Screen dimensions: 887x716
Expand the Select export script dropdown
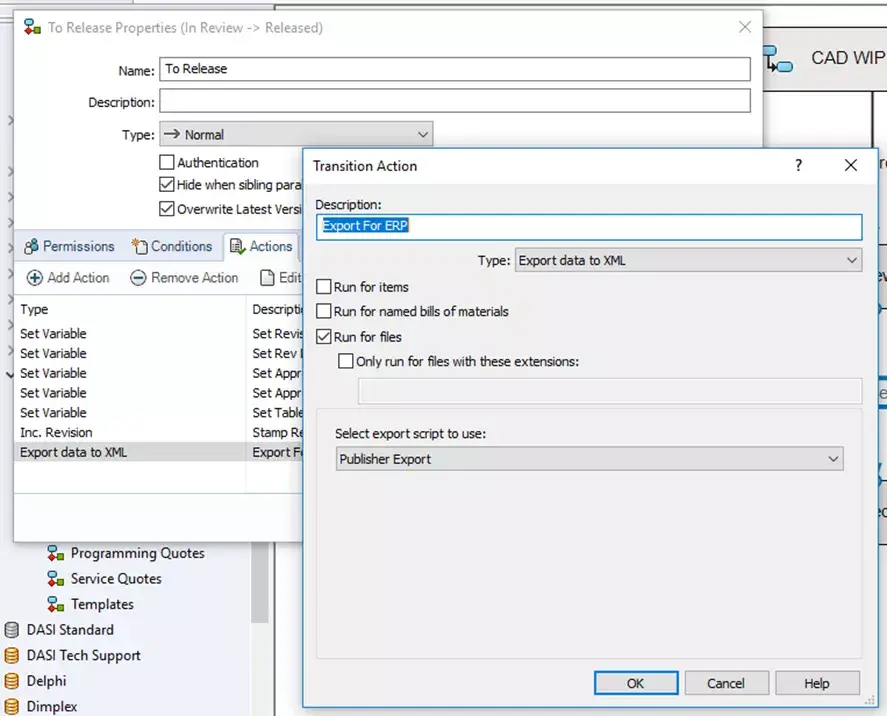[x=590, y=459]
